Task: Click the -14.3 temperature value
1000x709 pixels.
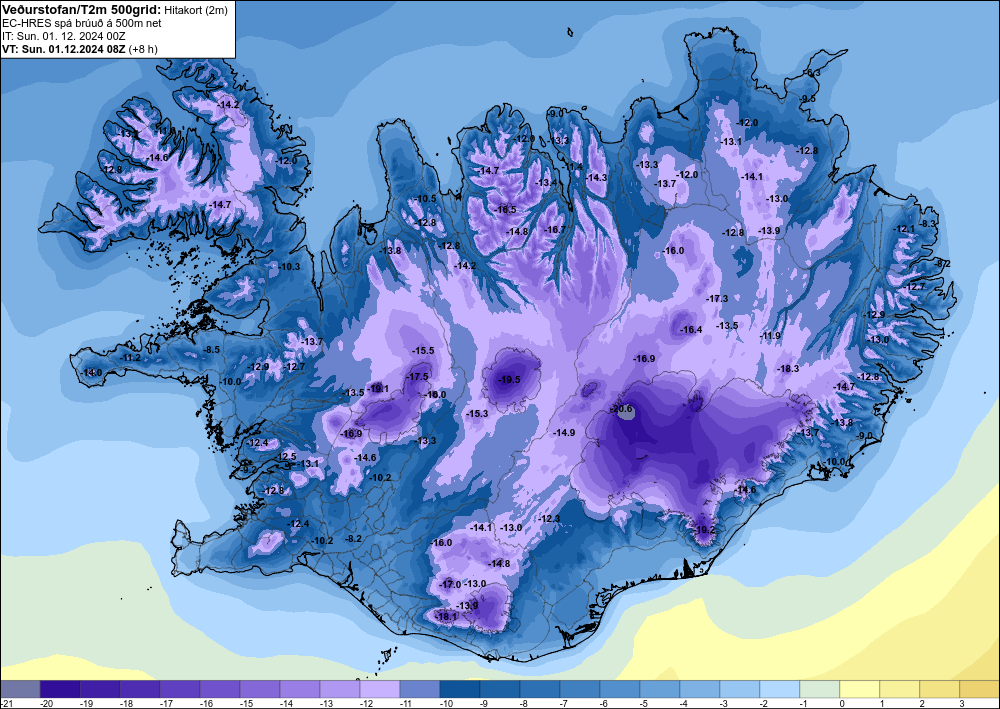Action: tap(596, 178)
